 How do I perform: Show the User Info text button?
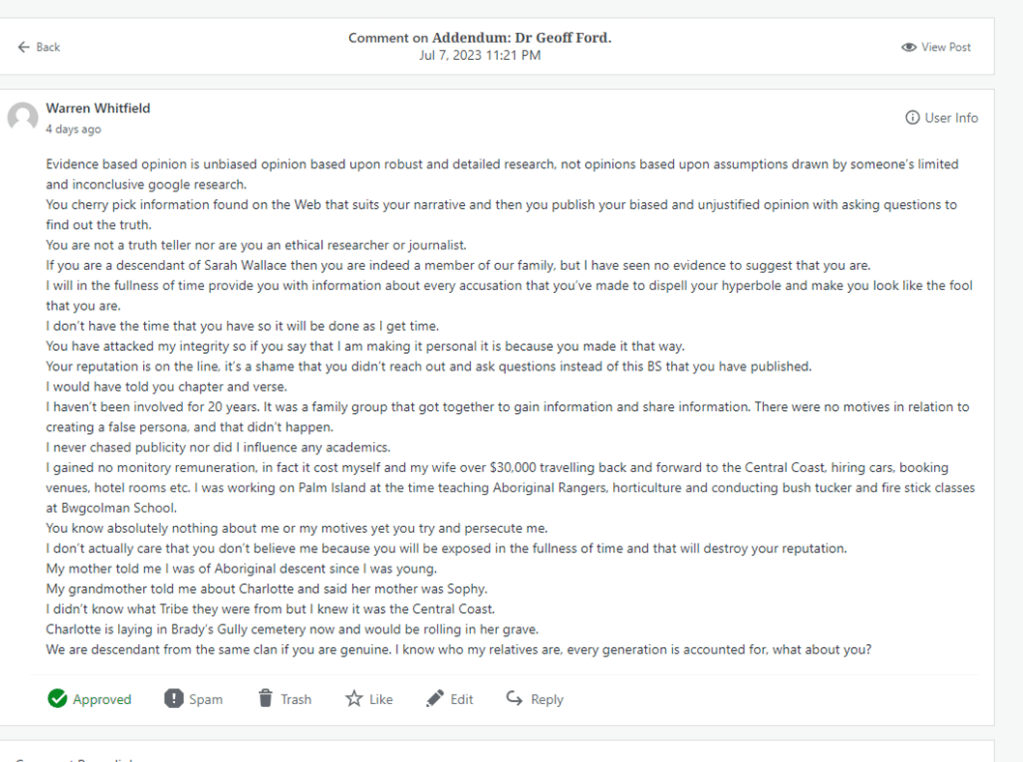point(951,118)
